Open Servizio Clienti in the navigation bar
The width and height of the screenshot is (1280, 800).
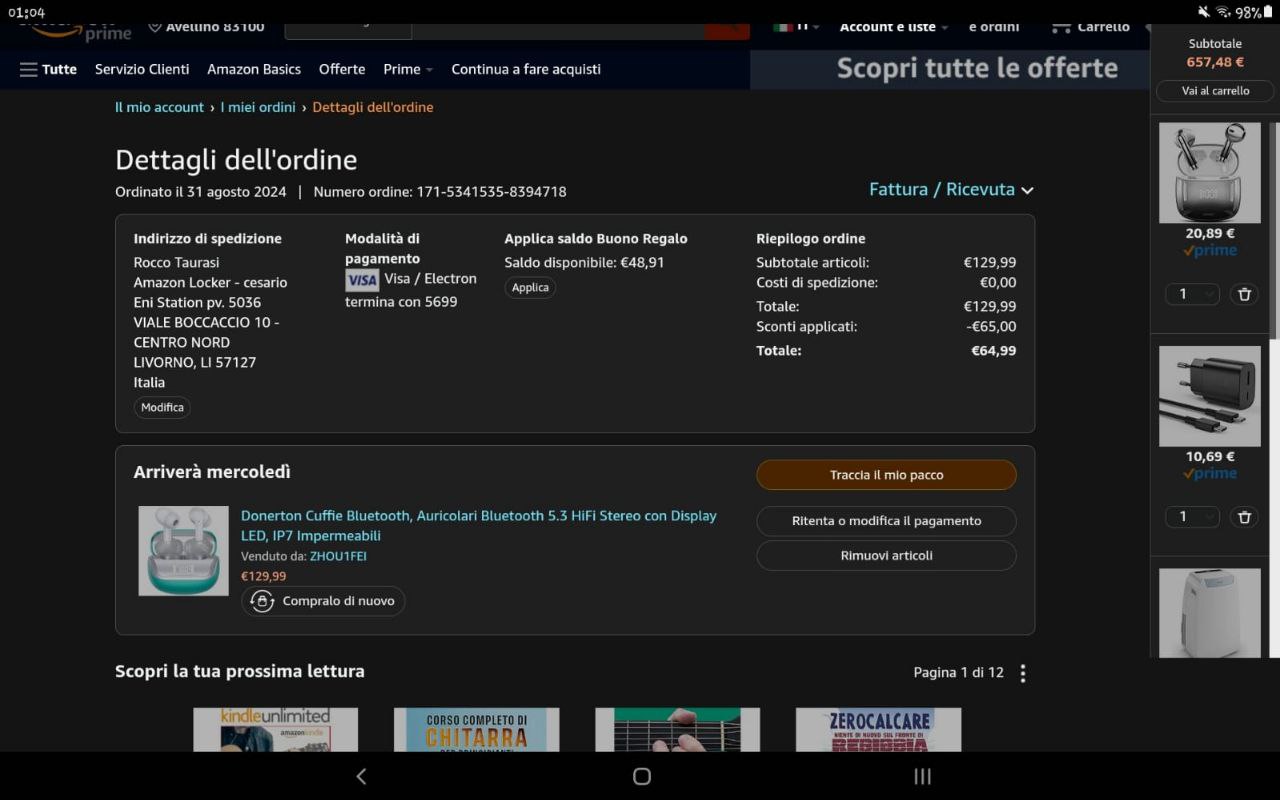click(142, 69)
